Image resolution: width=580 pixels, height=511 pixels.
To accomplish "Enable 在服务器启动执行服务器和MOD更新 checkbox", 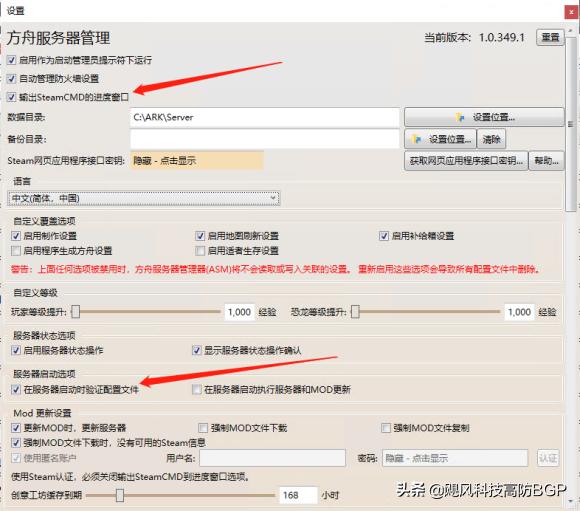I will (x=196, y=389).
